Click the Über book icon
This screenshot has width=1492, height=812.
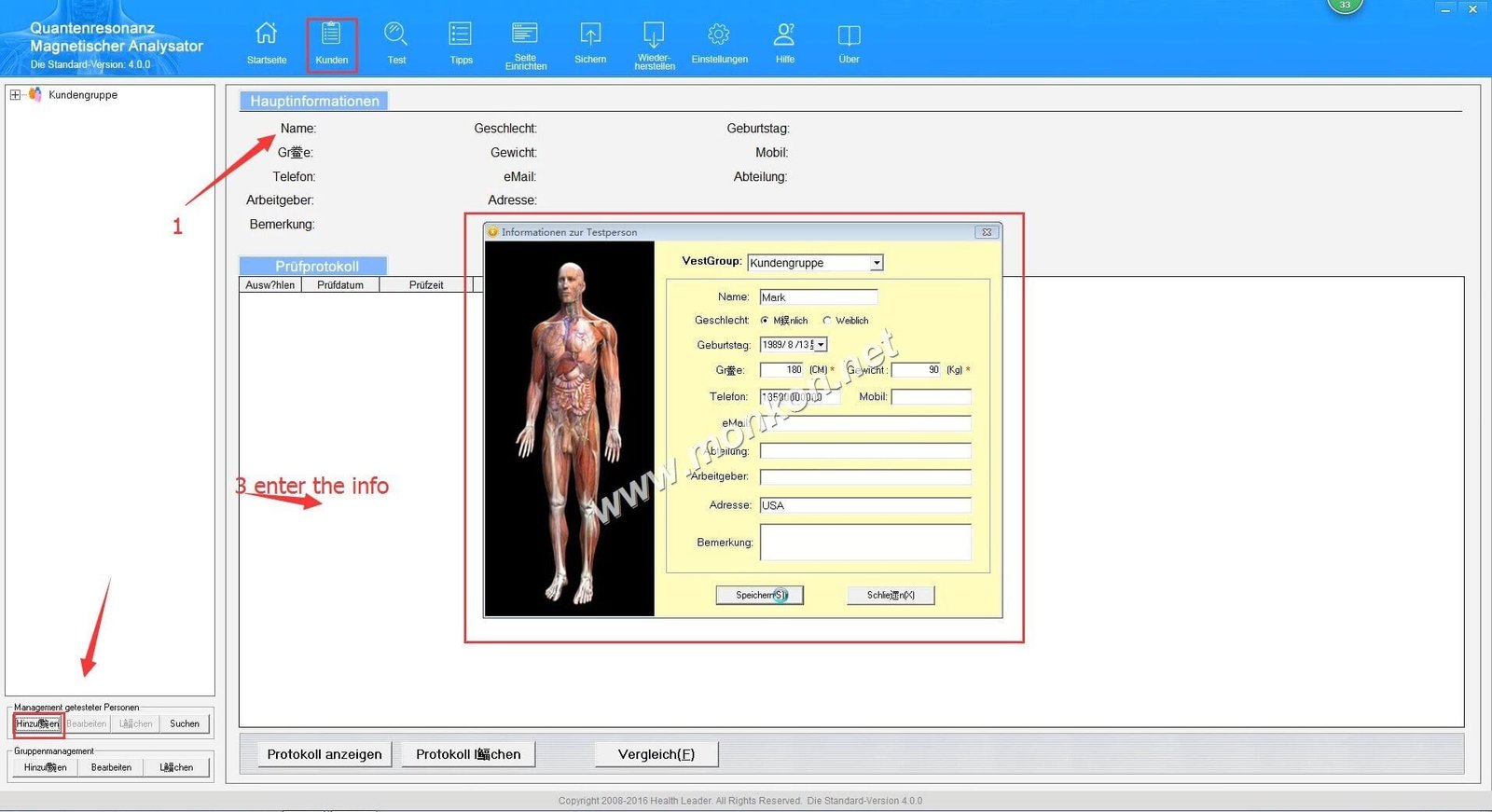[849, 34]
